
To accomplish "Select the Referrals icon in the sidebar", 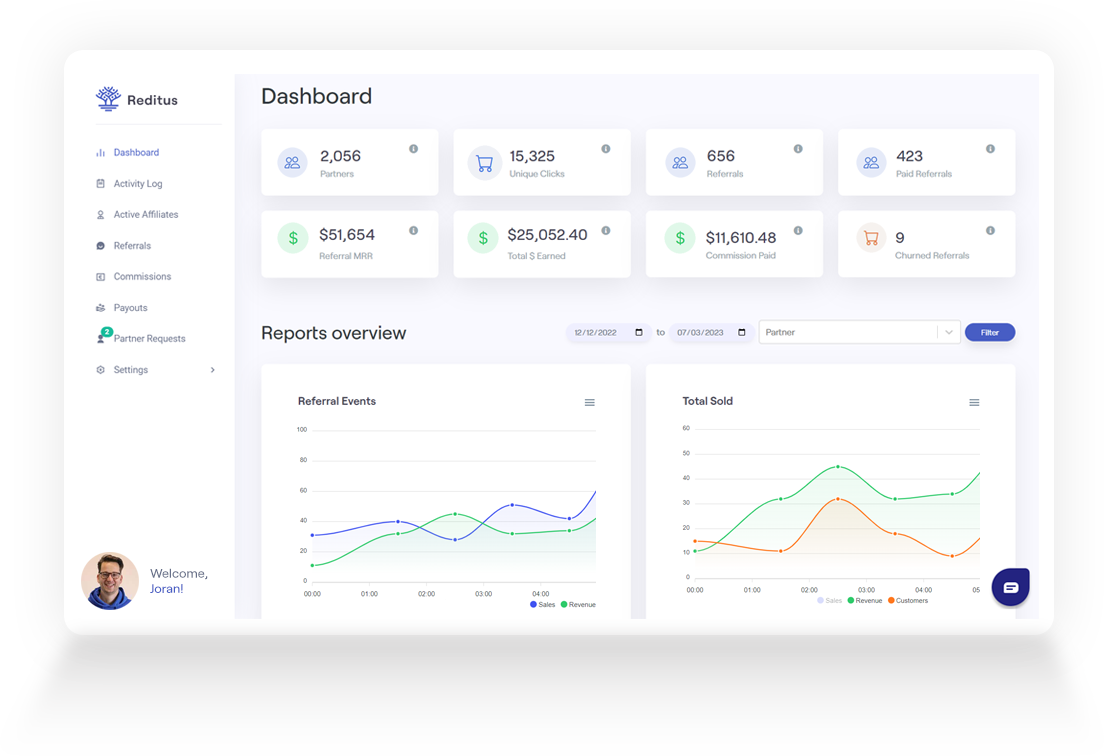I will (101, 245).
